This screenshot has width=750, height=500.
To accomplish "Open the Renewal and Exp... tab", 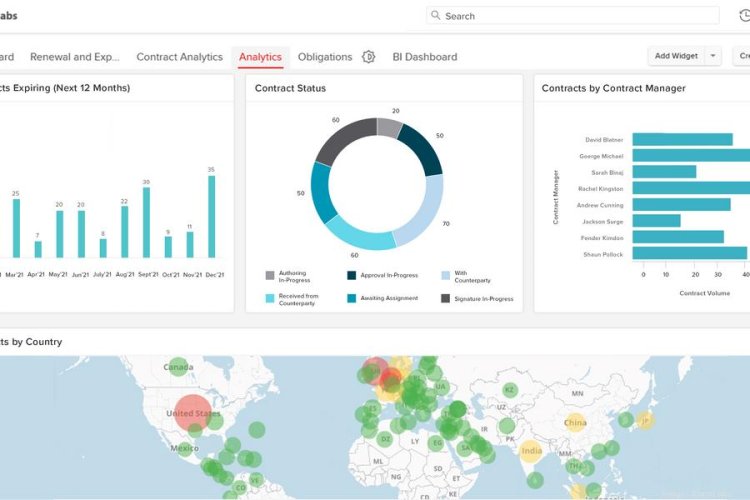I will coord(75,57).
